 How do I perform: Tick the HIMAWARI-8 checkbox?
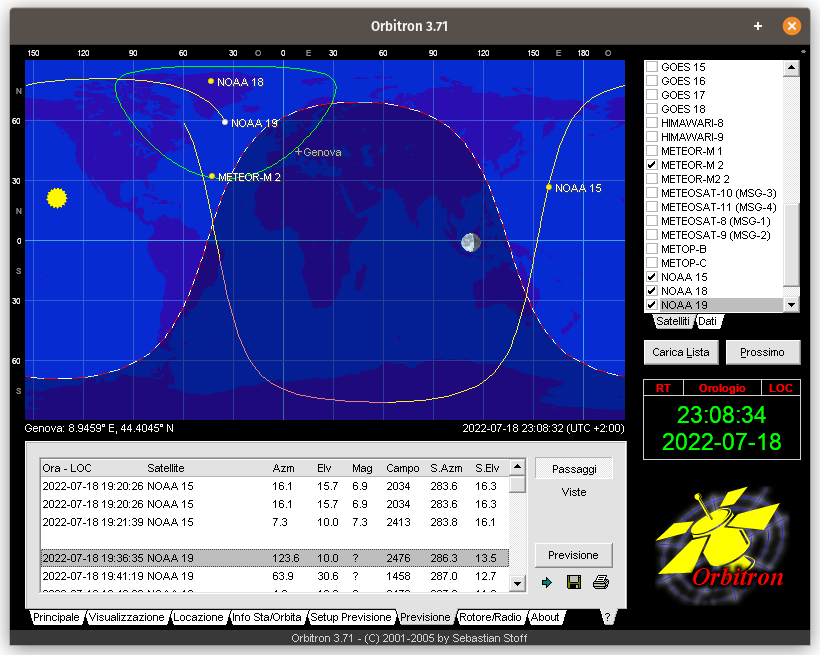tap(652, 123)
